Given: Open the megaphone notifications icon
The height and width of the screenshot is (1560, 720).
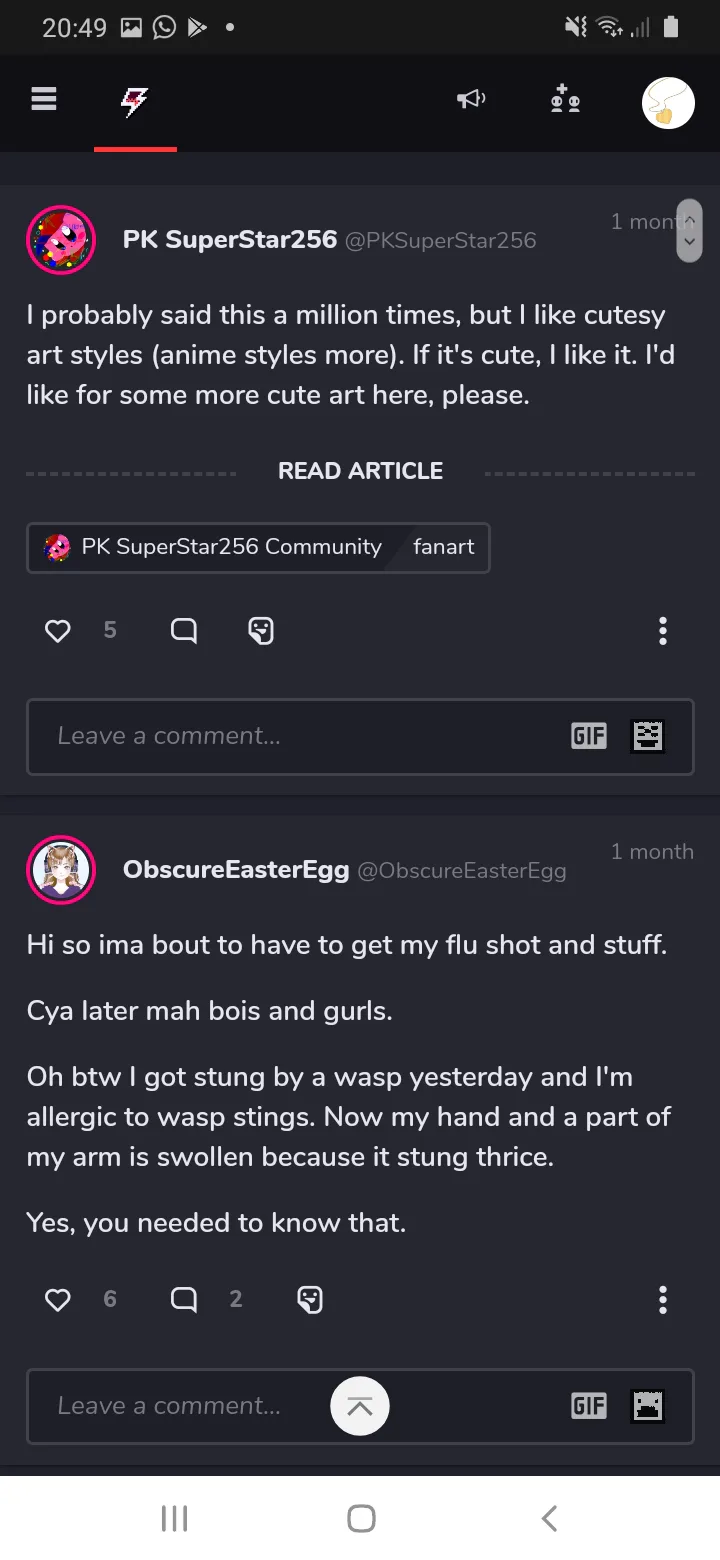Looking at the screenshot, I should click(x=471, y=99).
